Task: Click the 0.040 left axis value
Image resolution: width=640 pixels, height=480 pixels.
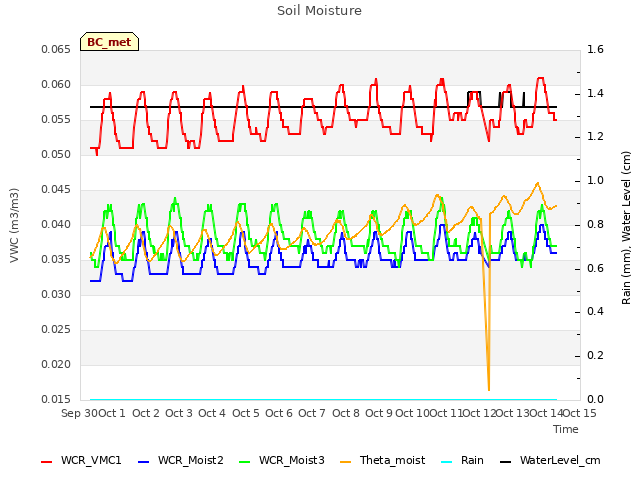Action: (56, 224)
